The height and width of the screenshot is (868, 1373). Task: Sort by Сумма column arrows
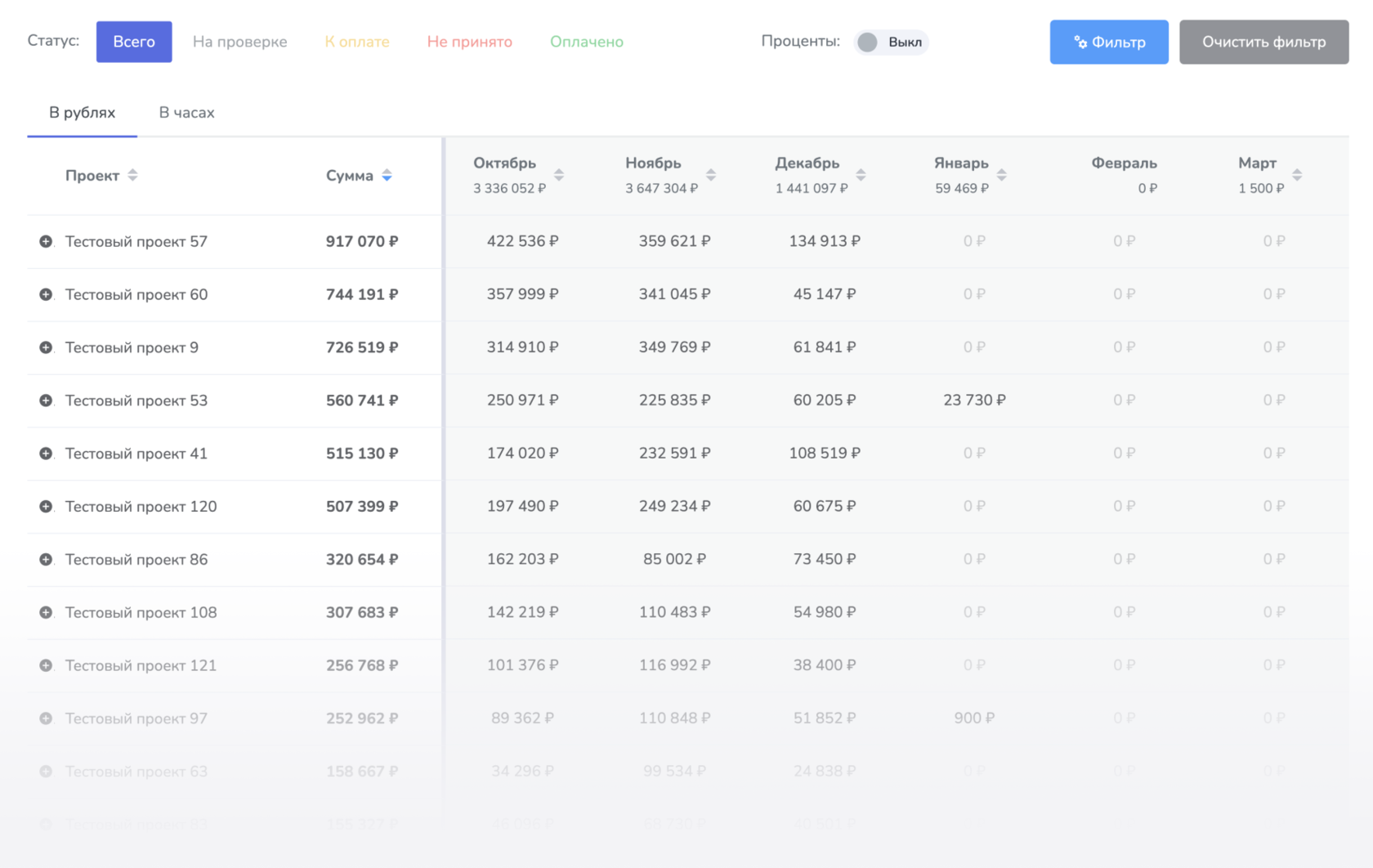point(387,176)
